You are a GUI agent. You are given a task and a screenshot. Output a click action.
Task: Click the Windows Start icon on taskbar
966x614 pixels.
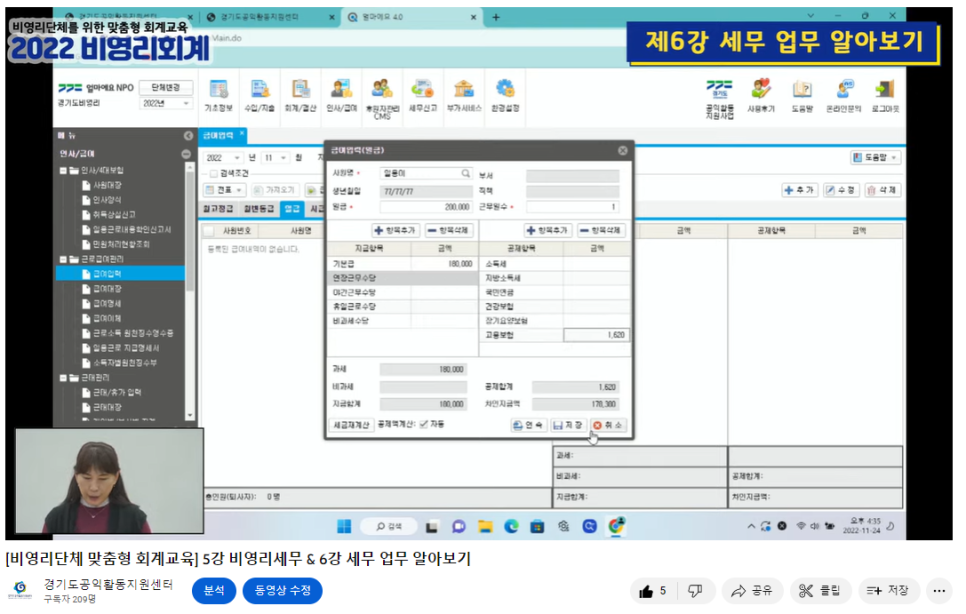point(344,526)
